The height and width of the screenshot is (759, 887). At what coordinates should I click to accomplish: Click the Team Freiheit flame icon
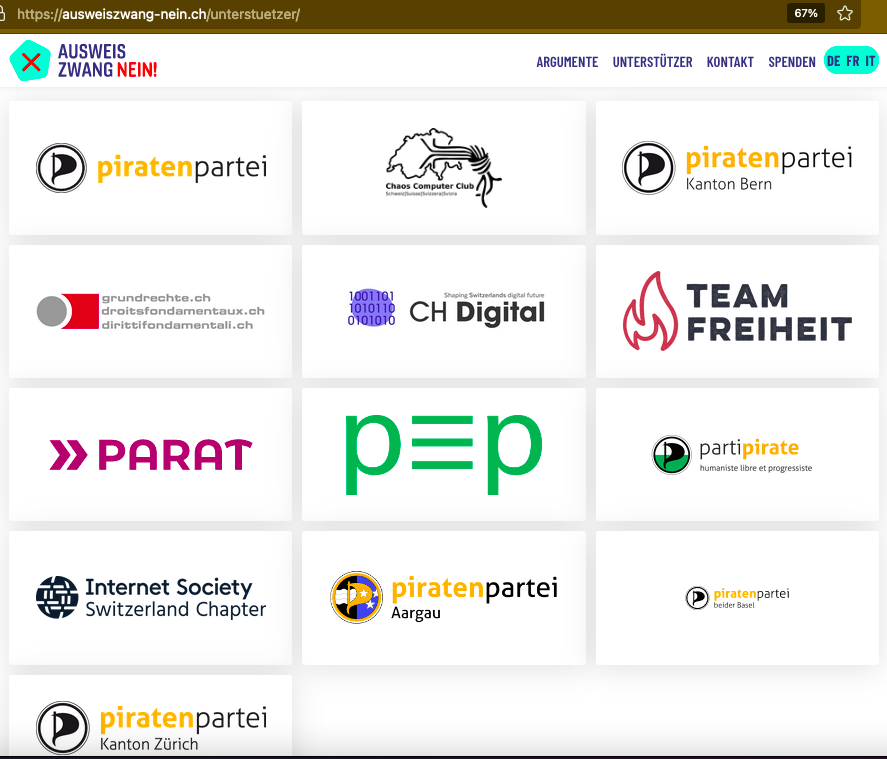coord(650,311)
